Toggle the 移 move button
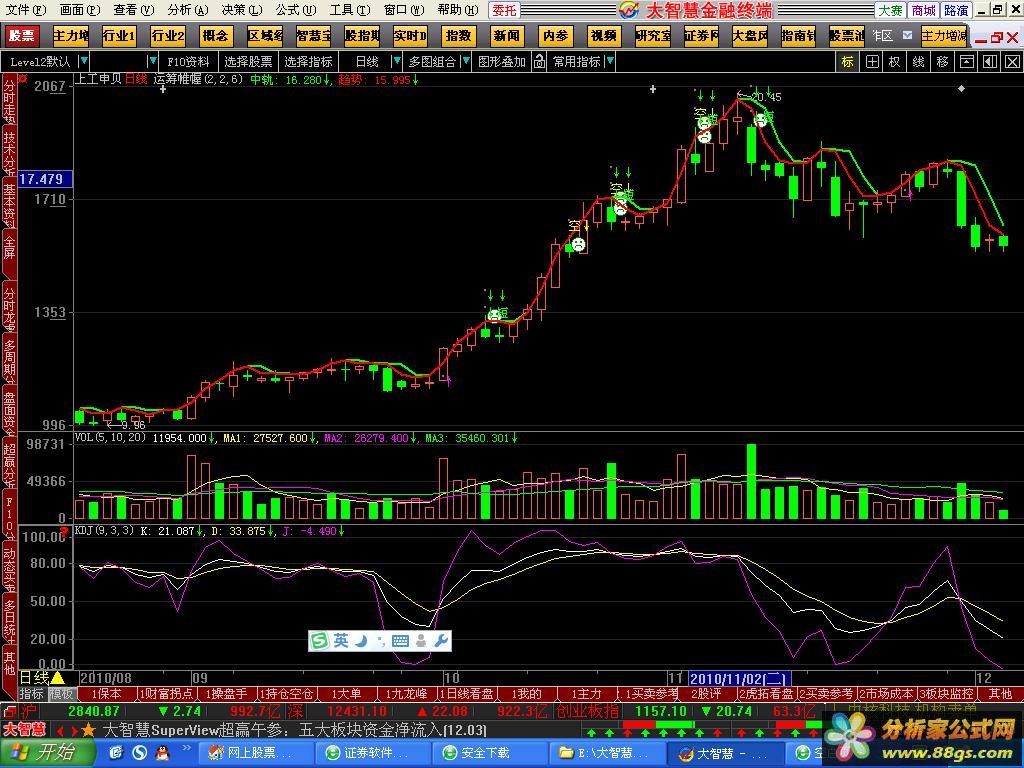The width and height of the screenshot is (1024, 768). tap(942, 61)
